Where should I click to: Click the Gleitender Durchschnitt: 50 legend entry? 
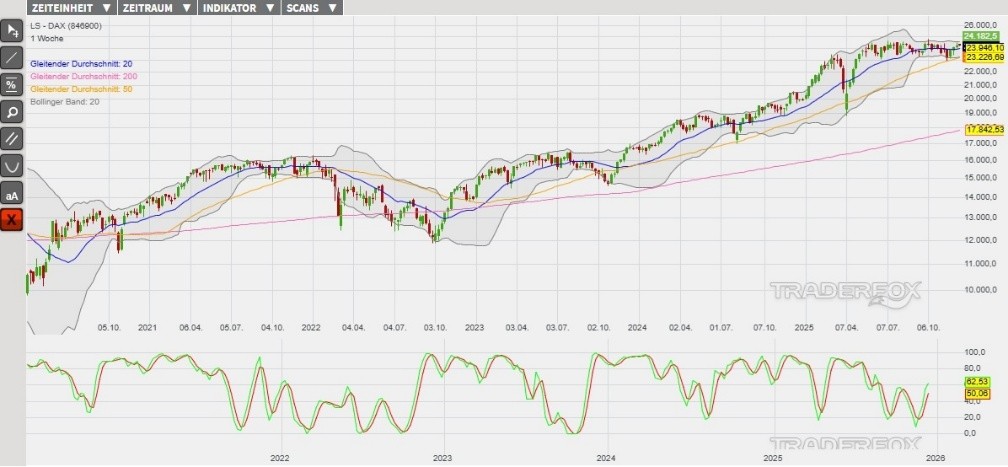(x=81, y=89)
